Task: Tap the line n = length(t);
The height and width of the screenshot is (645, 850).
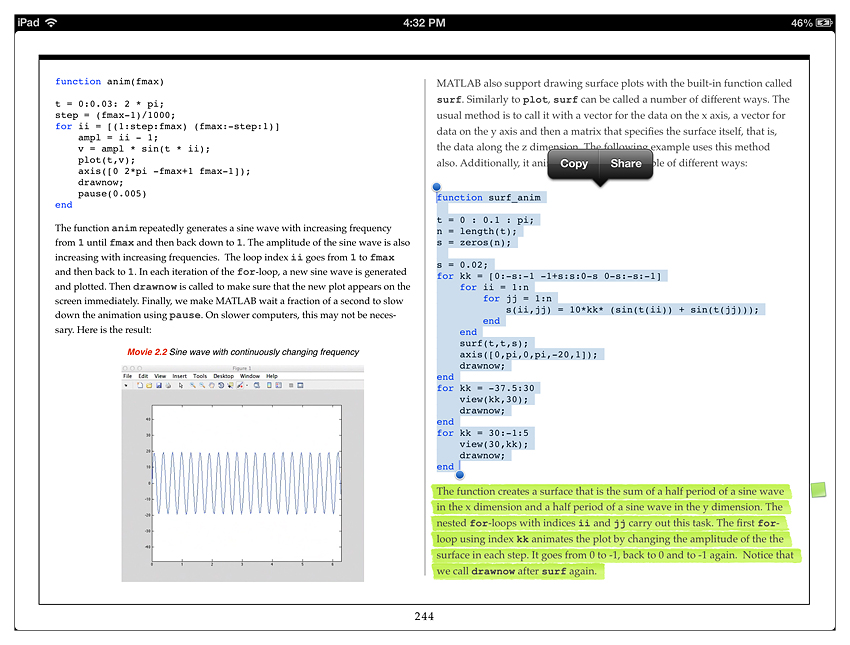Action: tap(476, 231)
